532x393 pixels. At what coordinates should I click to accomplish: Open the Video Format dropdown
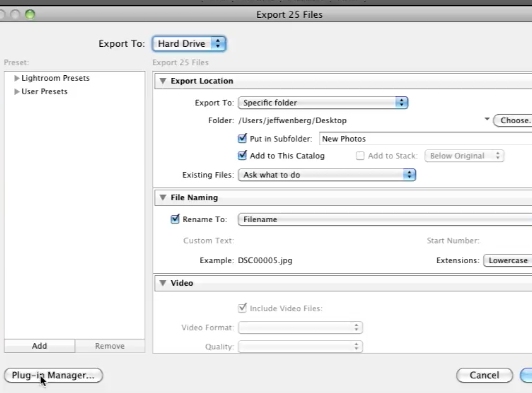[300, 328]
